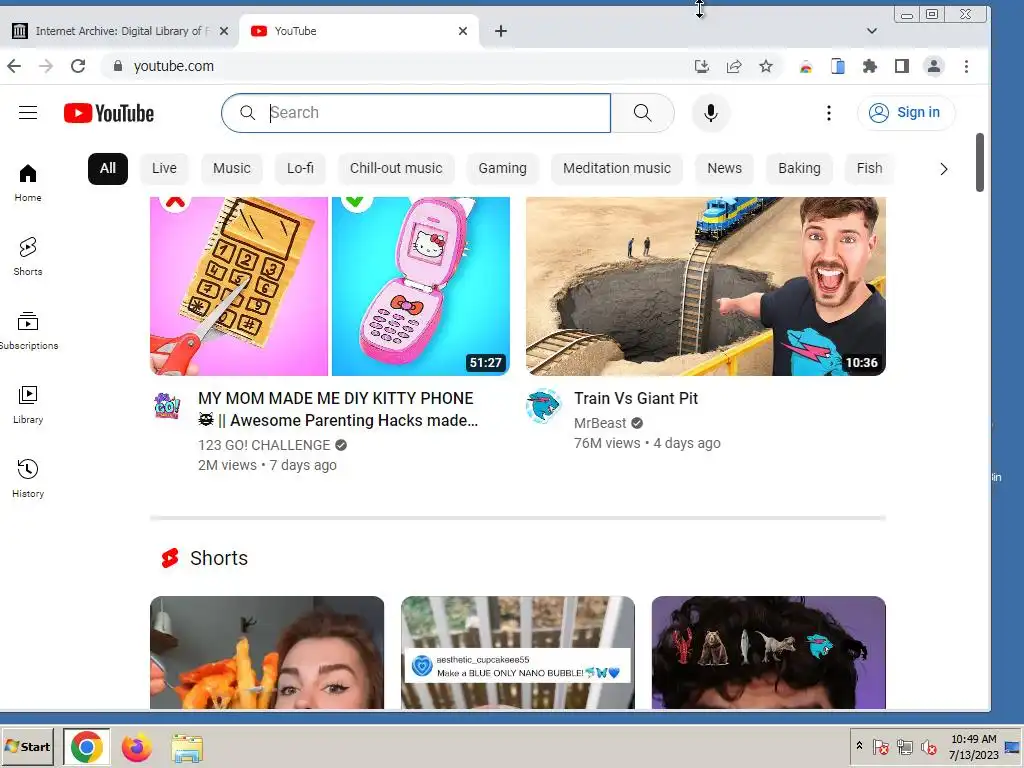The width and height of the screenshot is (1024, 768).
Task: Show hidden system tray icons
Action: coord(859,746)
